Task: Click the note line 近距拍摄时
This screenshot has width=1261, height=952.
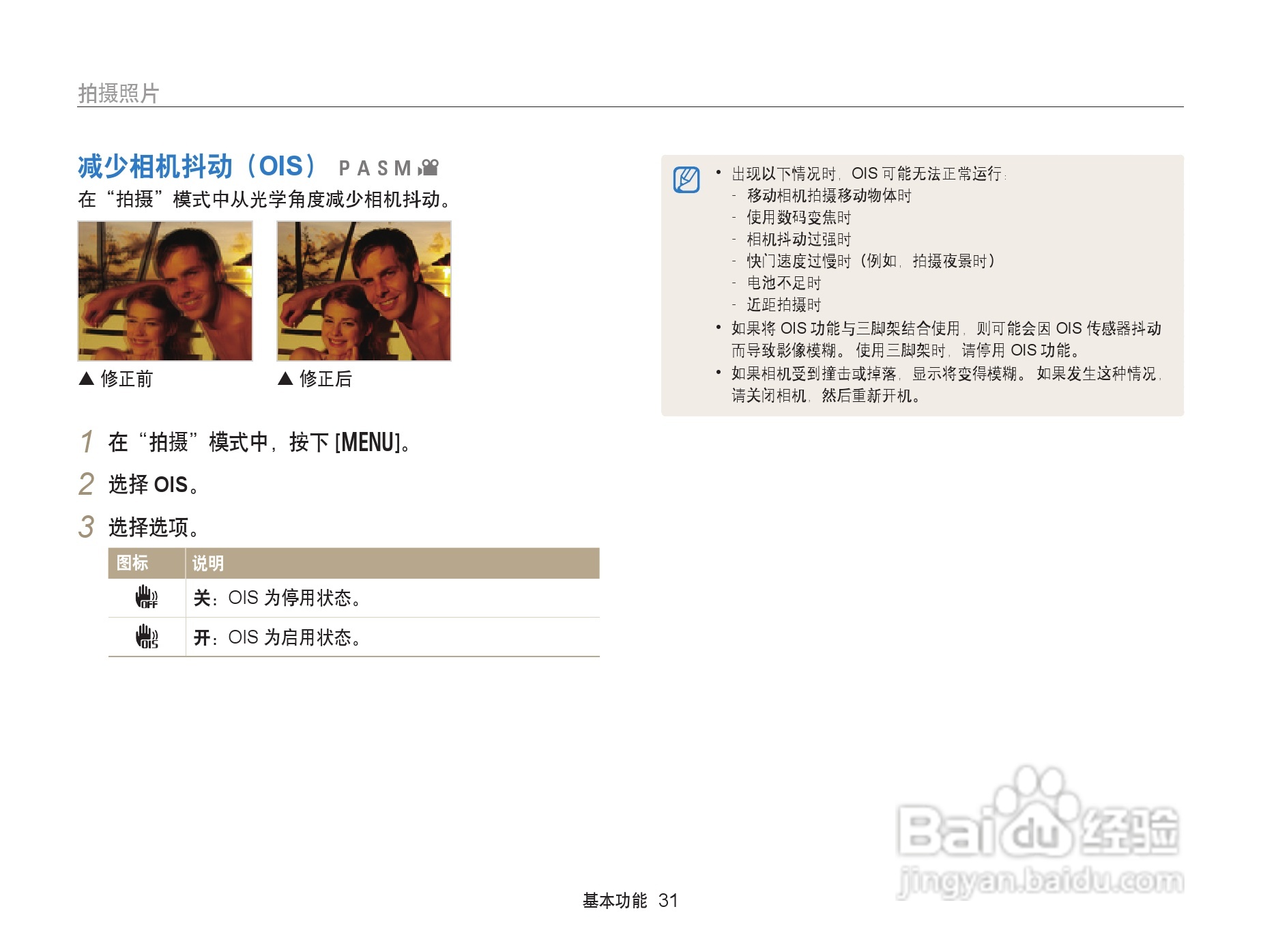Action: coord(784,305)
